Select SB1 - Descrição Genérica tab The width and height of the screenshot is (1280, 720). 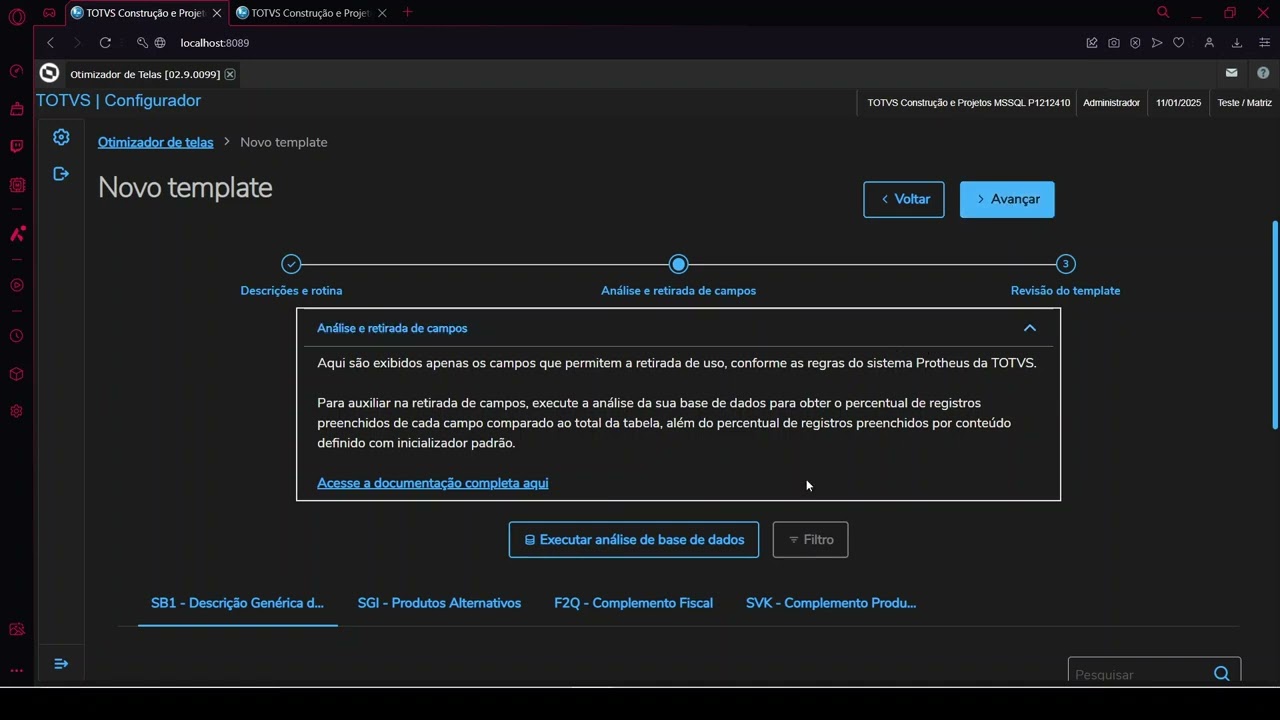click(238, 603)
